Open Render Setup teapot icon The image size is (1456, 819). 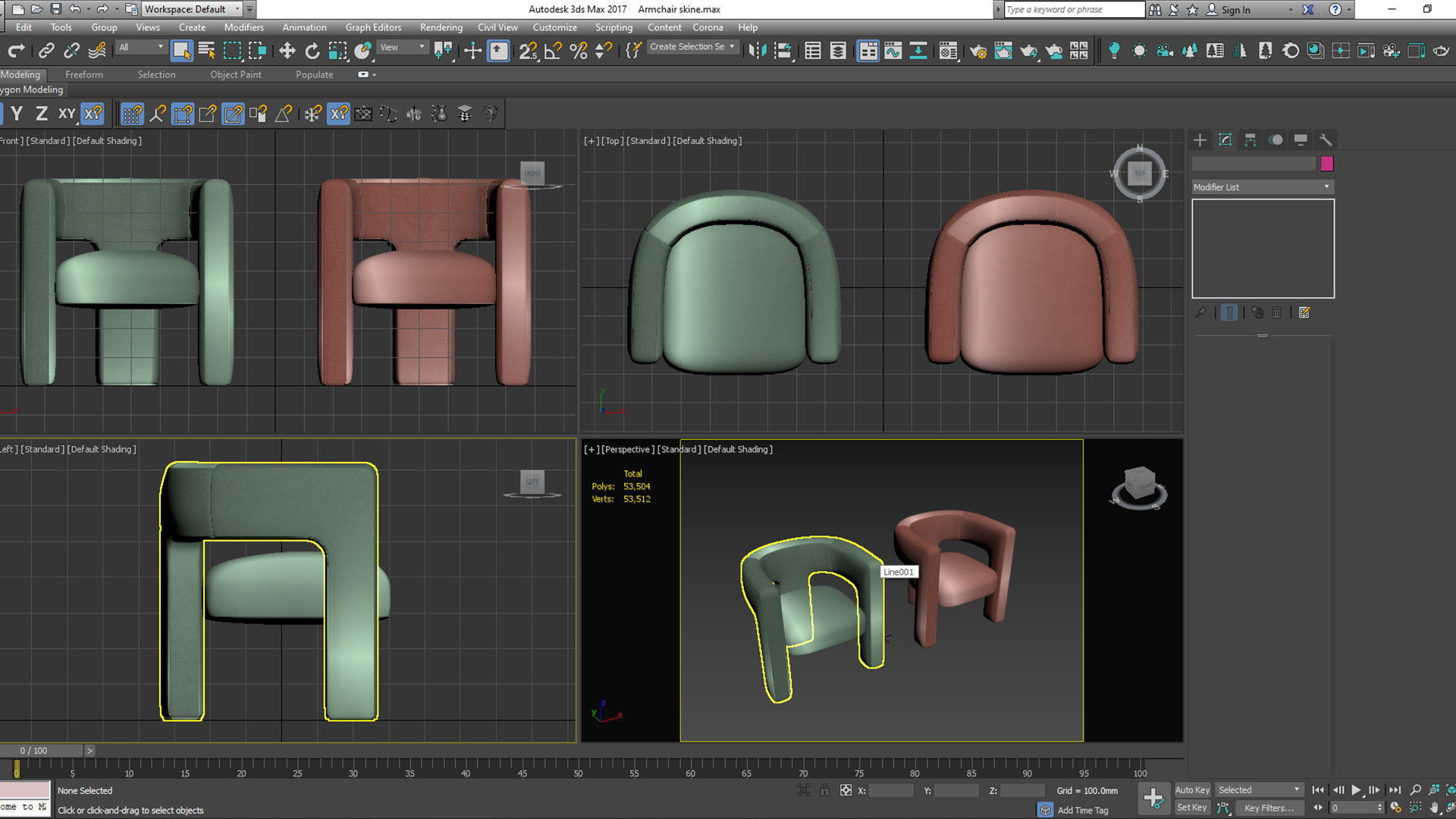coord(978,51)
